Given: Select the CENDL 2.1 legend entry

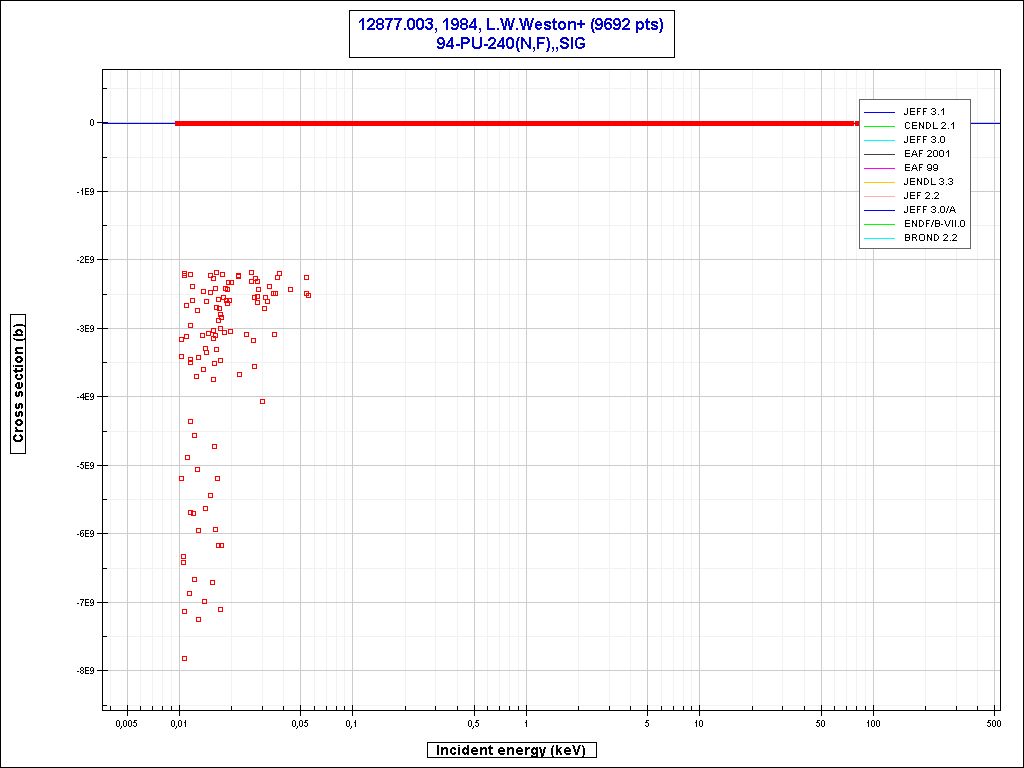Looking at the screenshot, I should [x=929, y=125].
